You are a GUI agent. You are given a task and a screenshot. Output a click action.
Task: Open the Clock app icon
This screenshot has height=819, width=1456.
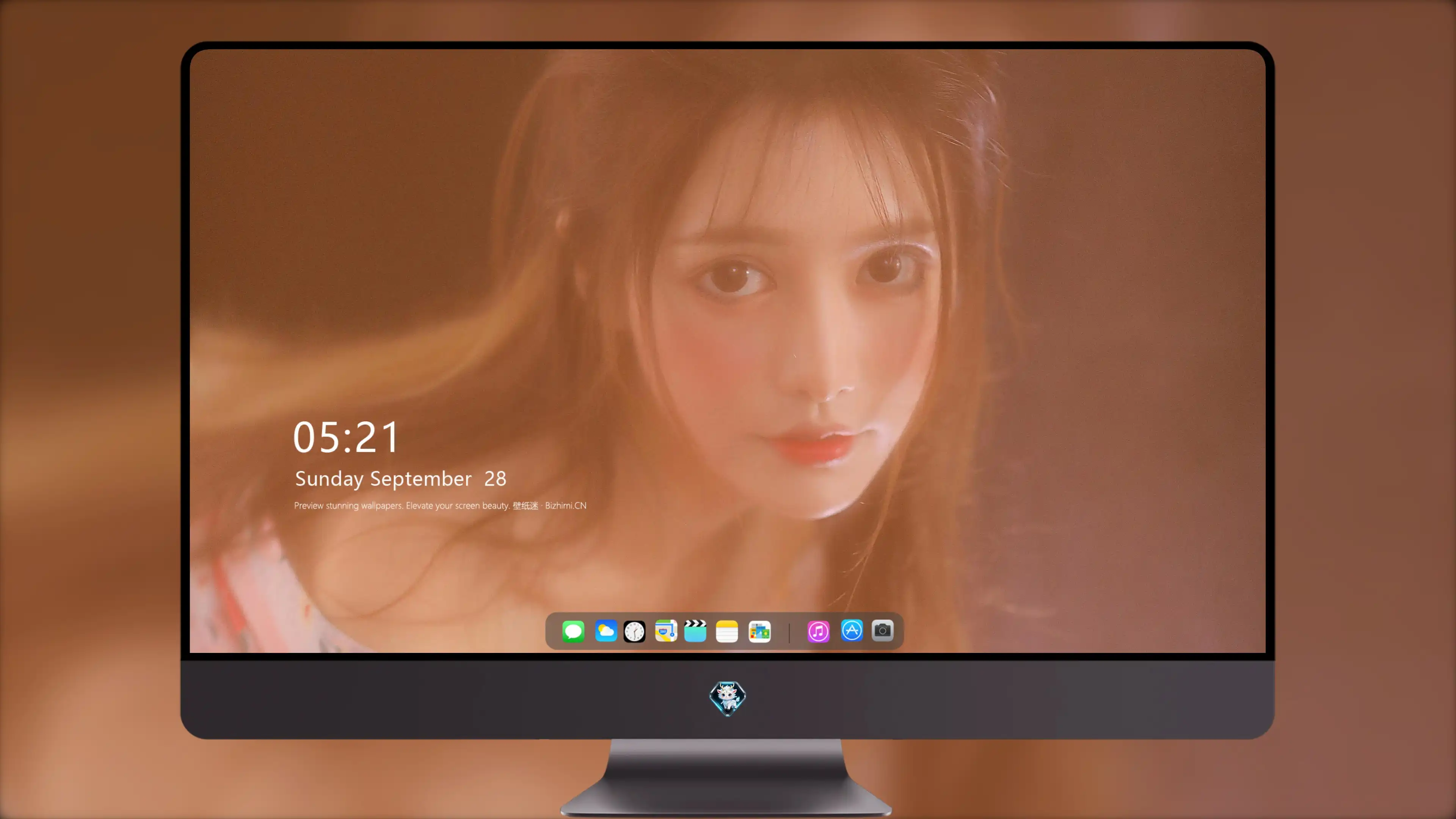634,631
